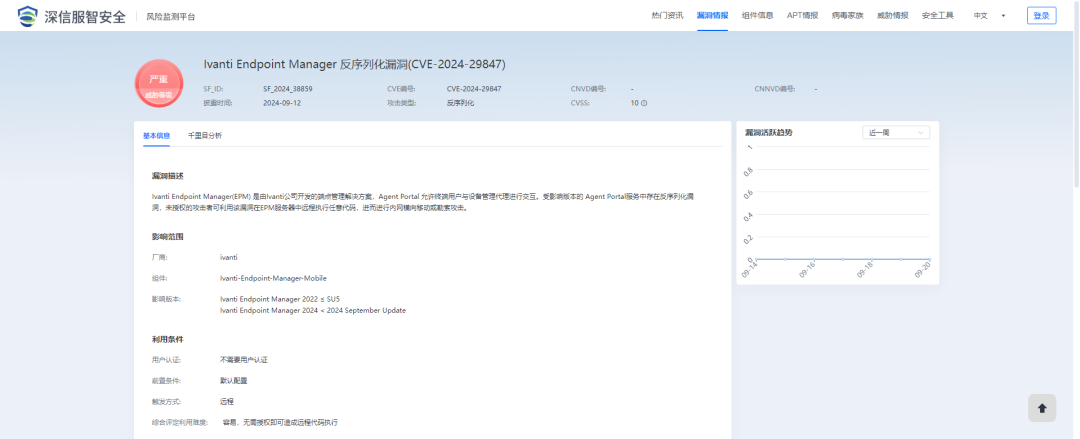
Task: Click the CNNVD编号 label
Action: (x=774, y=89)
